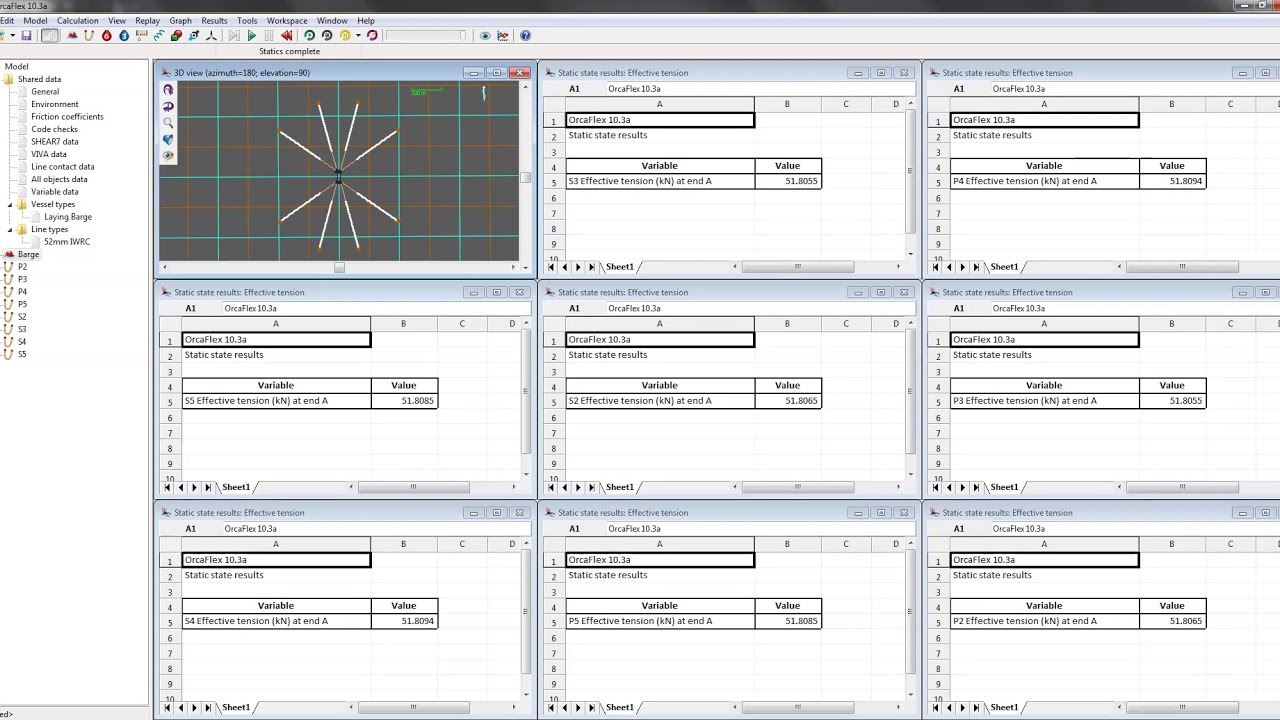Pause the simulation using the toolbar
This screenshot has width=1280, height=720.
point(269,35)
